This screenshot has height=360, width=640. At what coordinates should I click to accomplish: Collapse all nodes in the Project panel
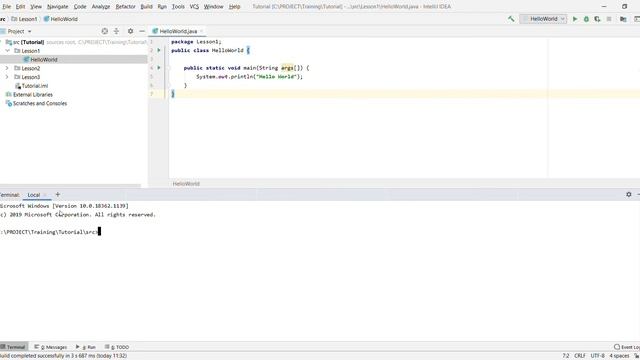point(116,31)
